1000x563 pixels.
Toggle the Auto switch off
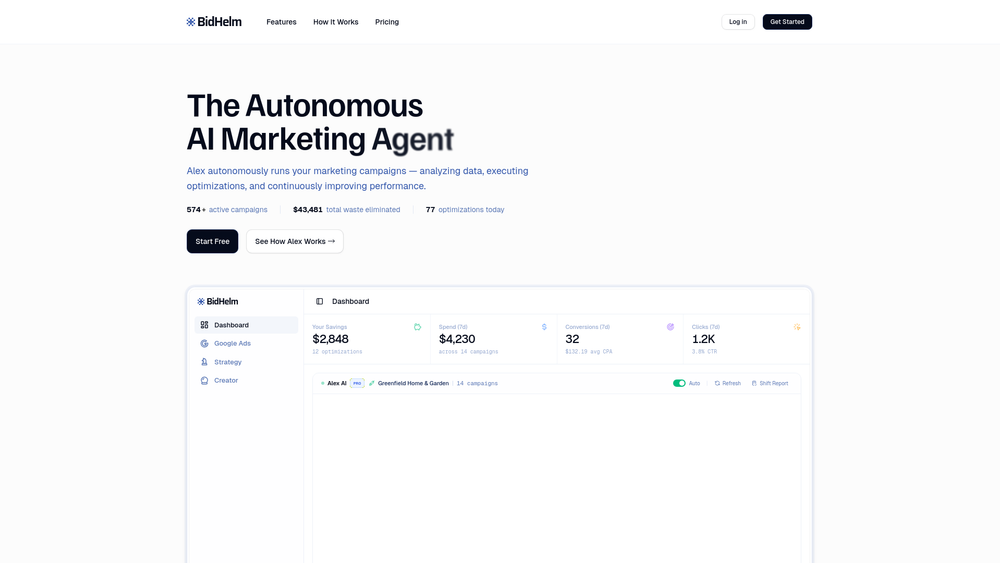tap(679, 383)
